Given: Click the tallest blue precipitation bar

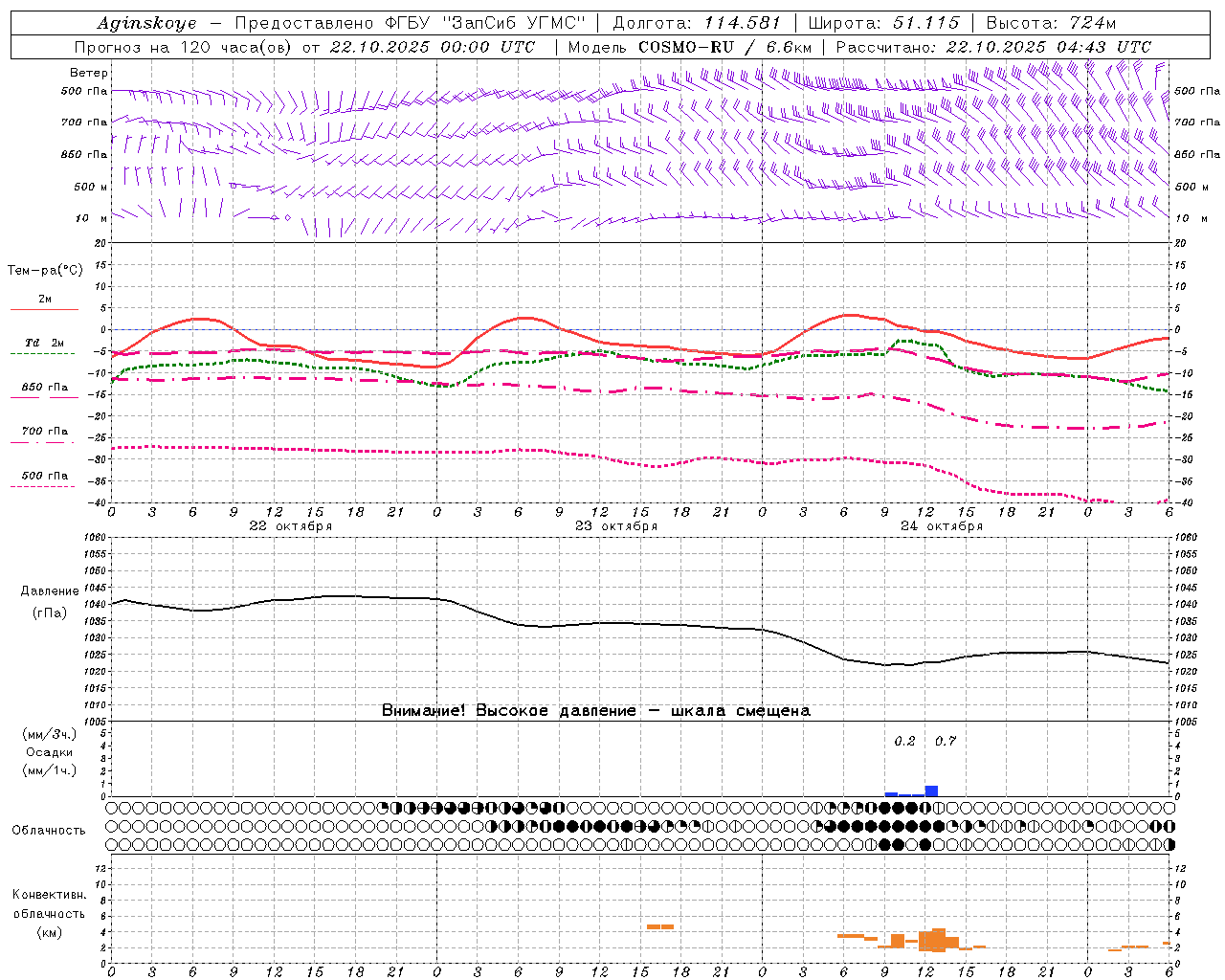Looking at the screenshot, I should click(x=931, y=791).
